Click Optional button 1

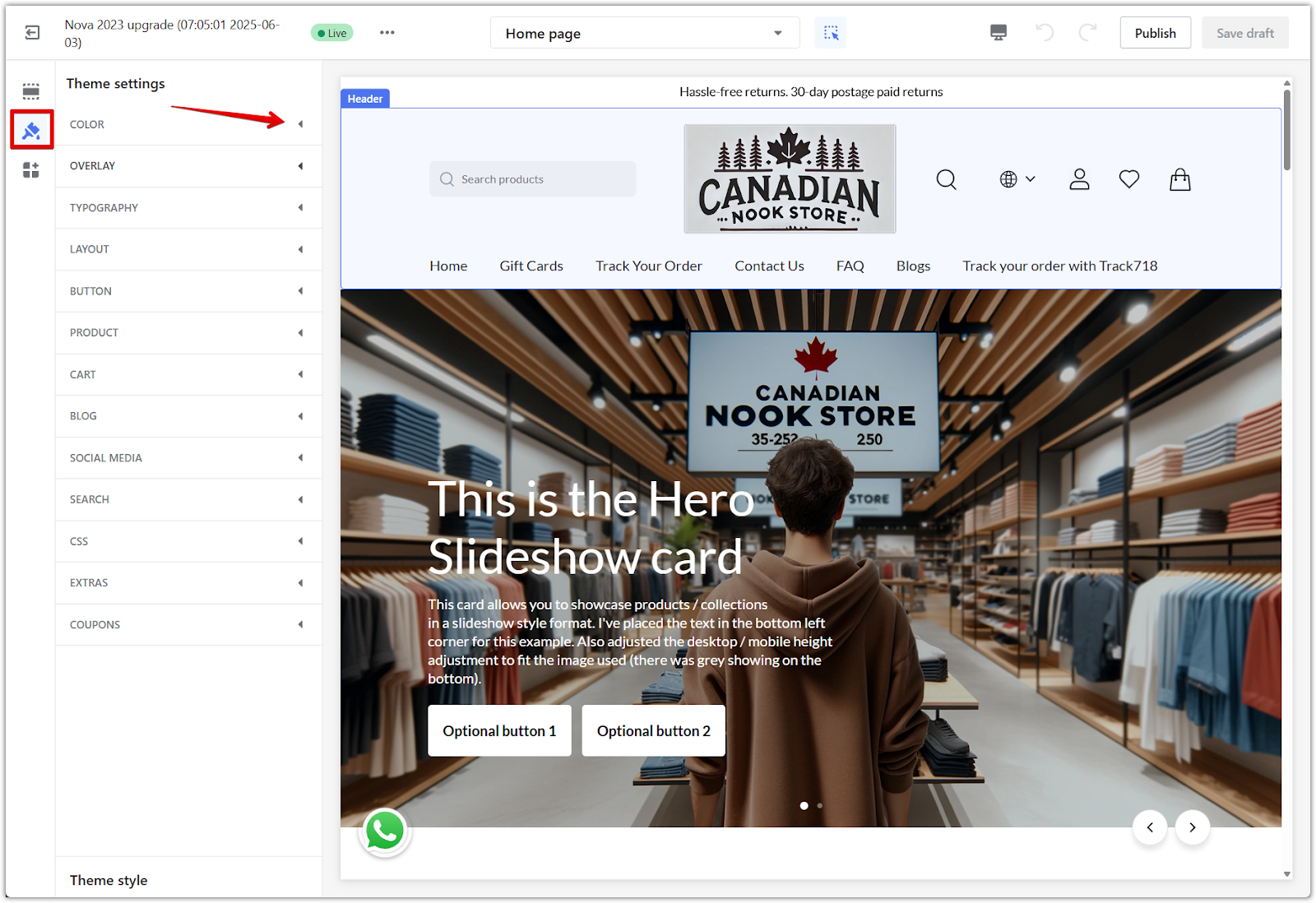click(x=499, y=730)
